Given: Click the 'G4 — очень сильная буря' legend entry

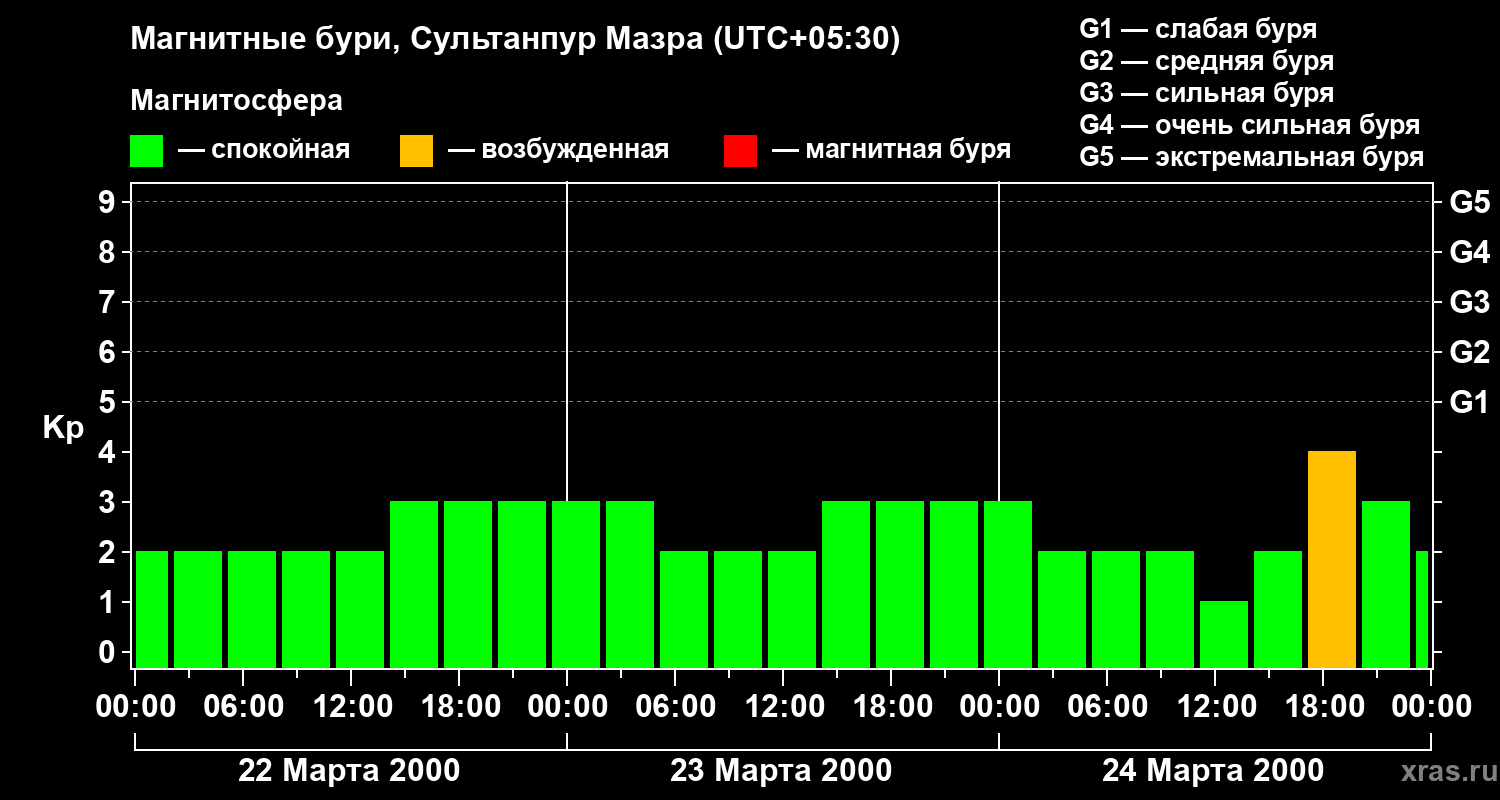Looking at the screenshot, I should 1249,125.
